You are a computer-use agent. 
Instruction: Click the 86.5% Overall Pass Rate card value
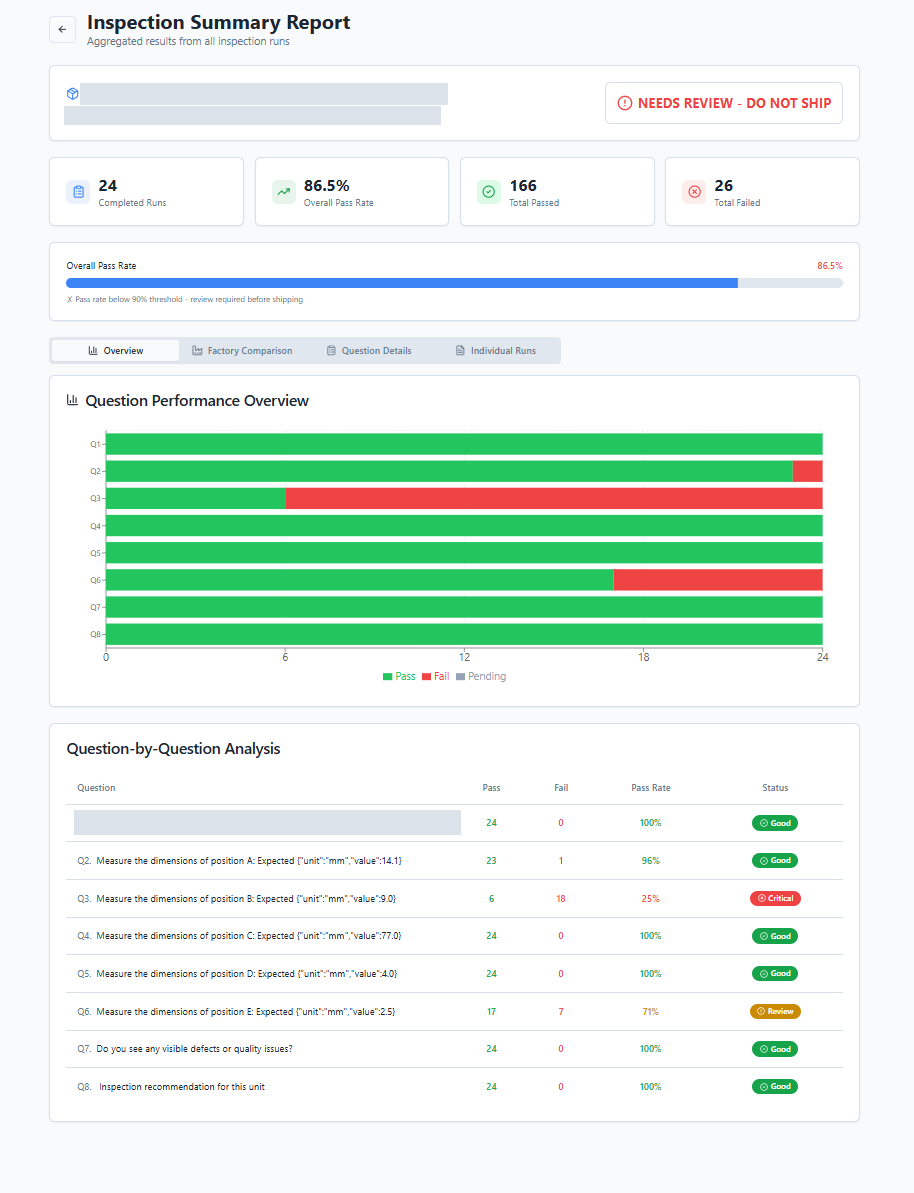pyautogui.click(x=326, y=186)
